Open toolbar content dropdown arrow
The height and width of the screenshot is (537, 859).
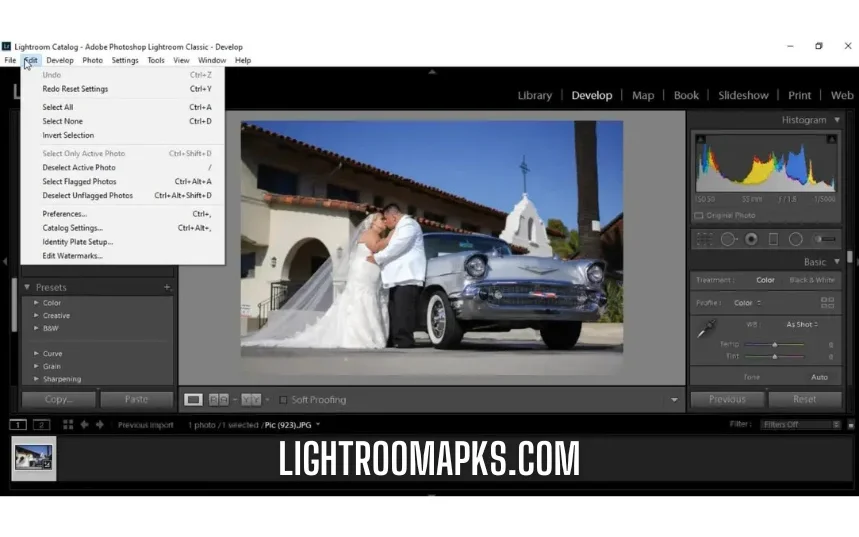coord(674,400)
